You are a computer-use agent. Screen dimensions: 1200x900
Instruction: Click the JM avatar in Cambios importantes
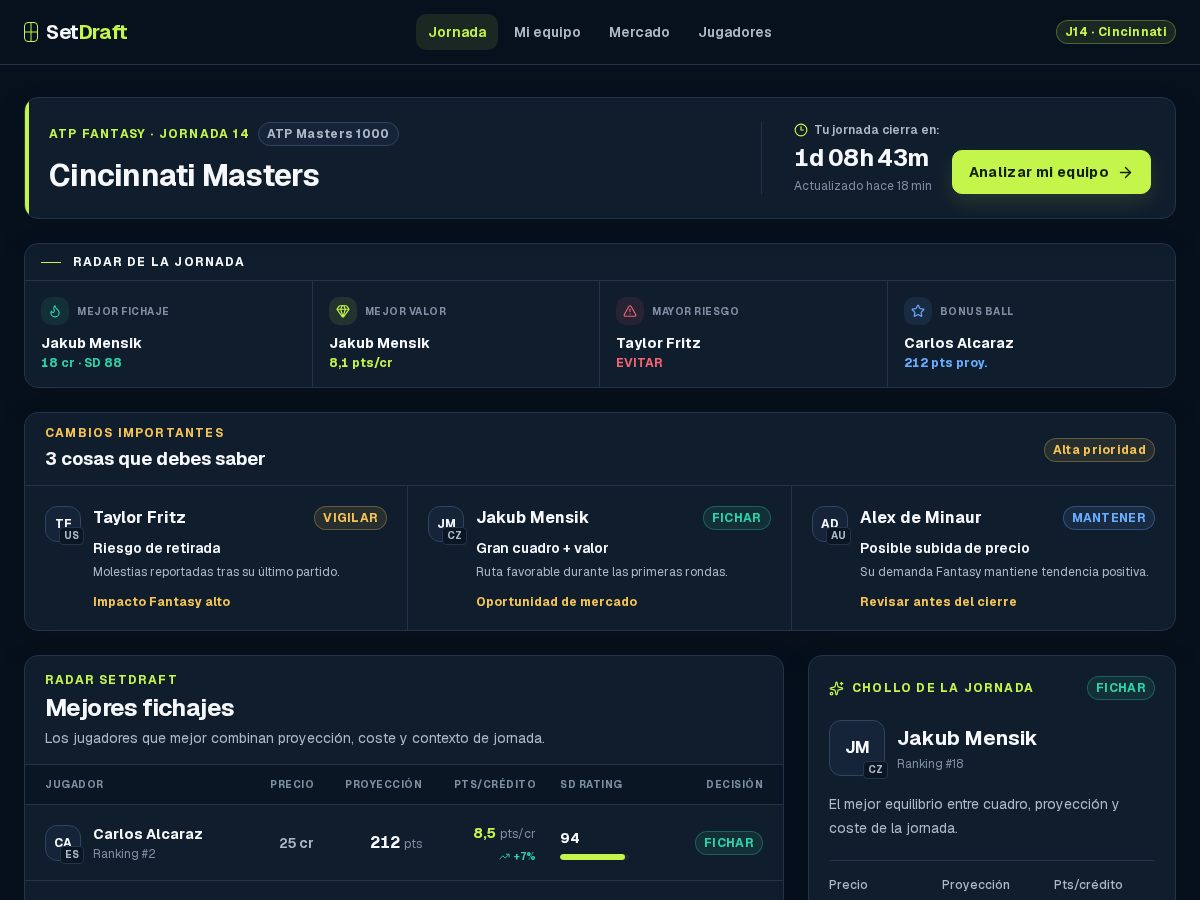446,524
